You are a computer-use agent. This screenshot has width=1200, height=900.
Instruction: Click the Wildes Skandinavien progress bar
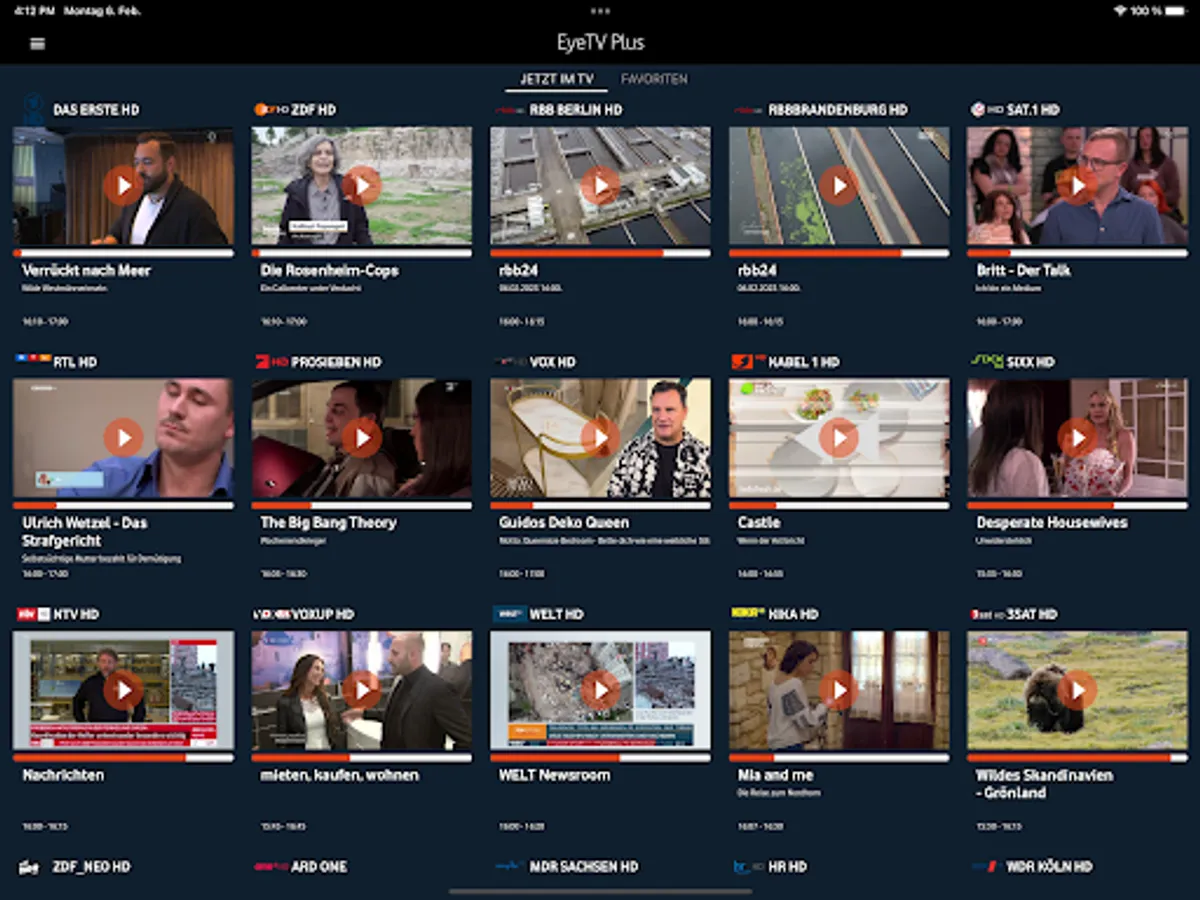click(1077, 758)
